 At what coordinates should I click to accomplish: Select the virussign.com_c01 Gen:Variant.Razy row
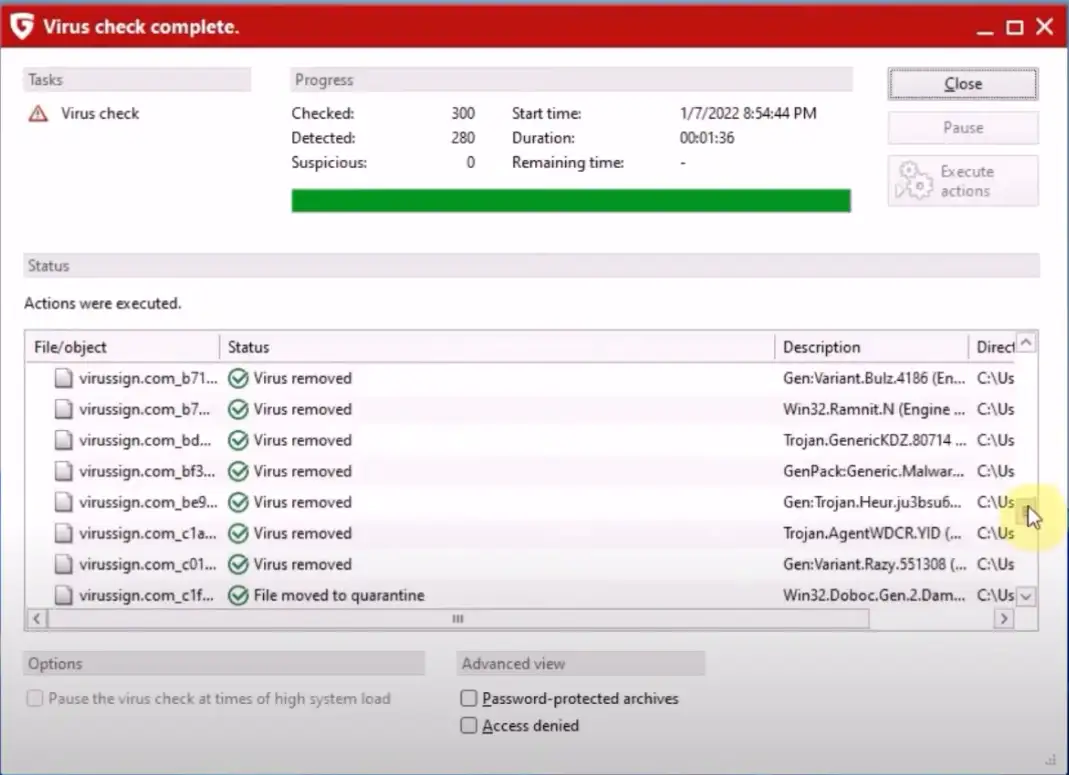point(500,565)
